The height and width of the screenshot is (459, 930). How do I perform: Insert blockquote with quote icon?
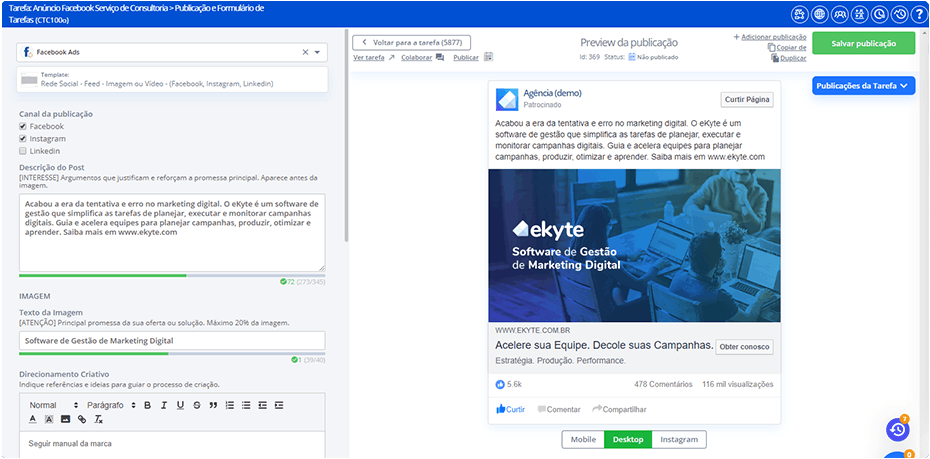point(214,405)
